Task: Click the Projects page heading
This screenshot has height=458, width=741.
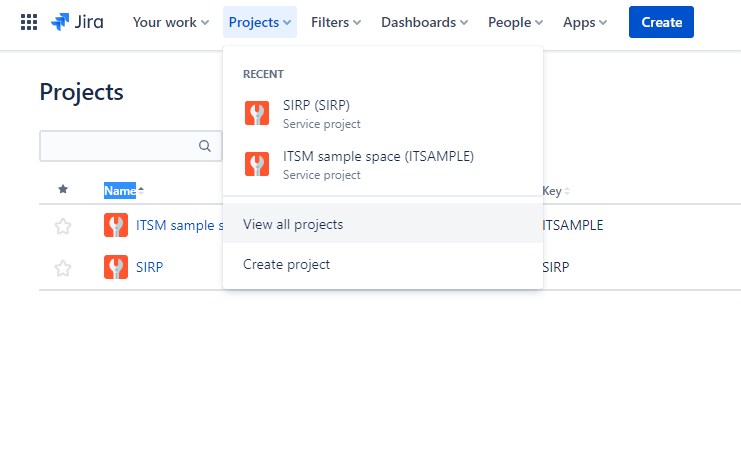Action: coord(81,92)
